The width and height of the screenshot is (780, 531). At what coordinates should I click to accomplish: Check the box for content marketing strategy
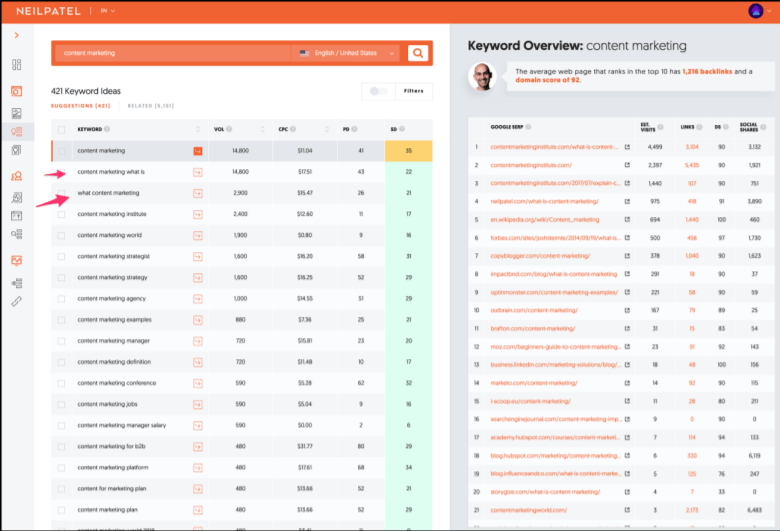tap(61, 278)
